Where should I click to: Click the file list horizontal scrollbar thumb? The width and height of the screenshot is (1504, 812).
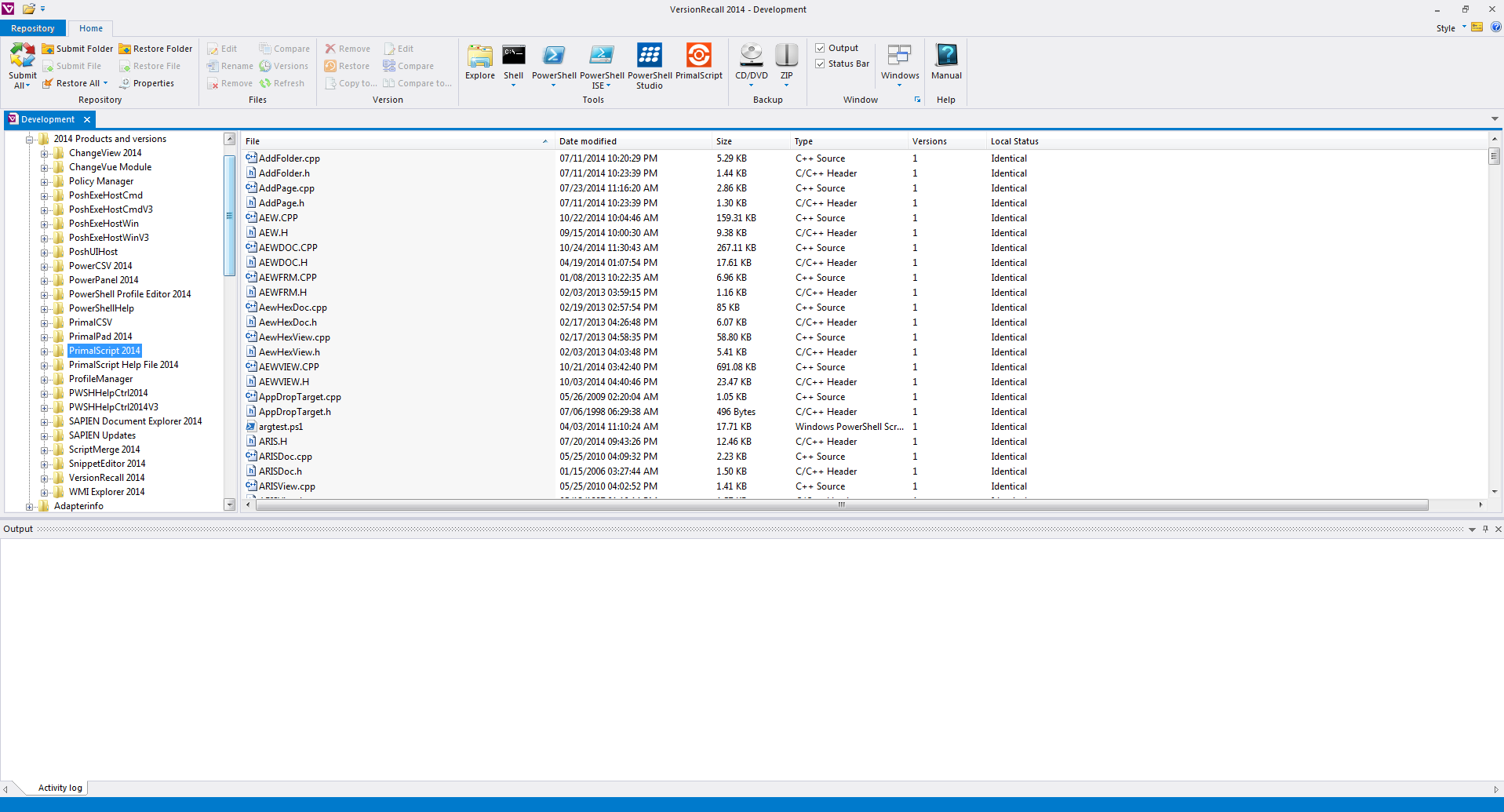tap(841, 504)
